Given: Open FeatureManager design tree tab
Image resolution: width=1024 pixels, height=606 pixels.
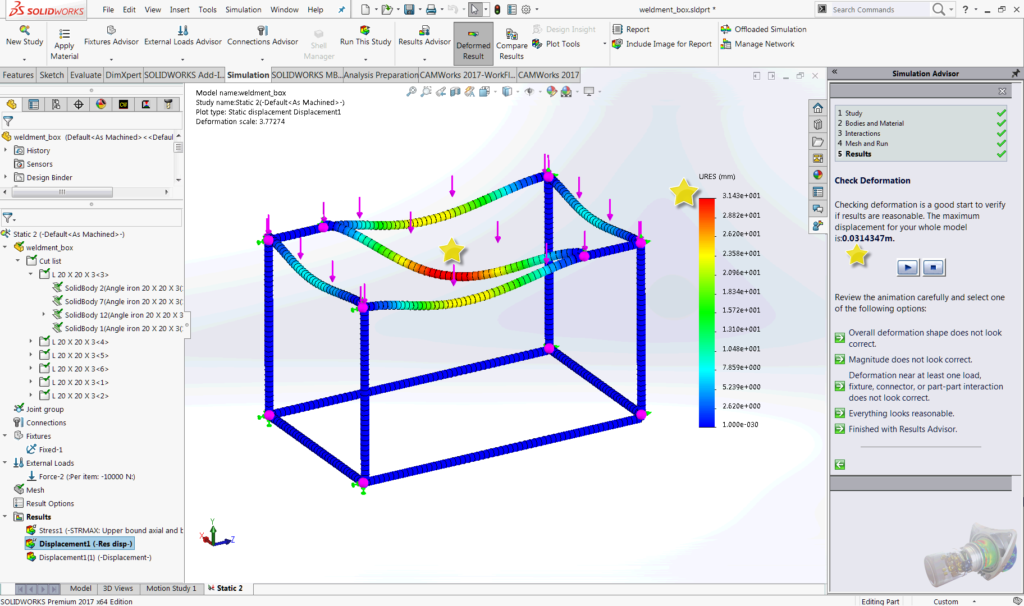Looking at the screenshot, I should 11,104.
